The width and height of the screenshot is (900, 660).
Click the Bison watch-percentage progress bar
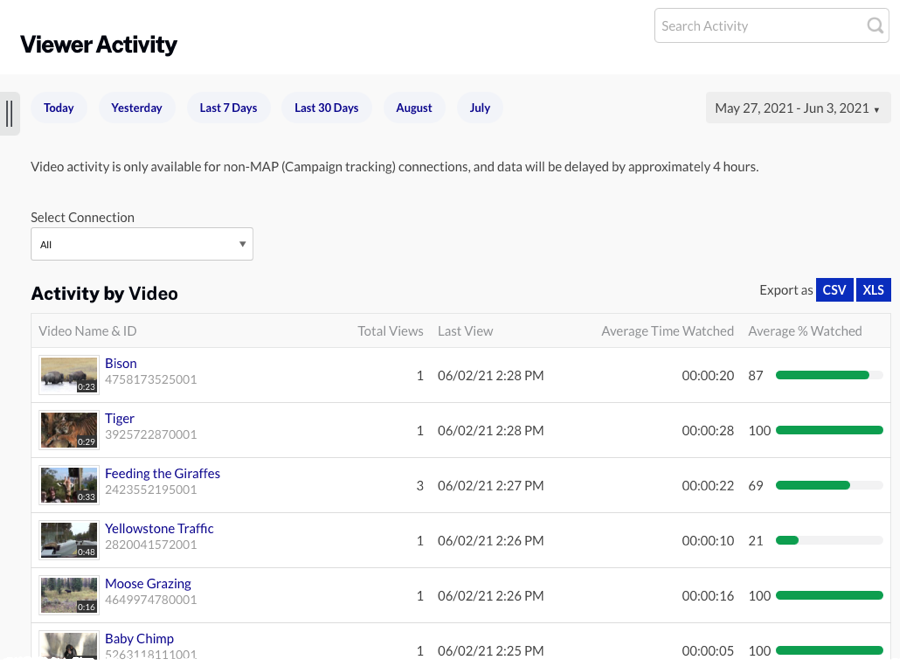tap(828, 375)
